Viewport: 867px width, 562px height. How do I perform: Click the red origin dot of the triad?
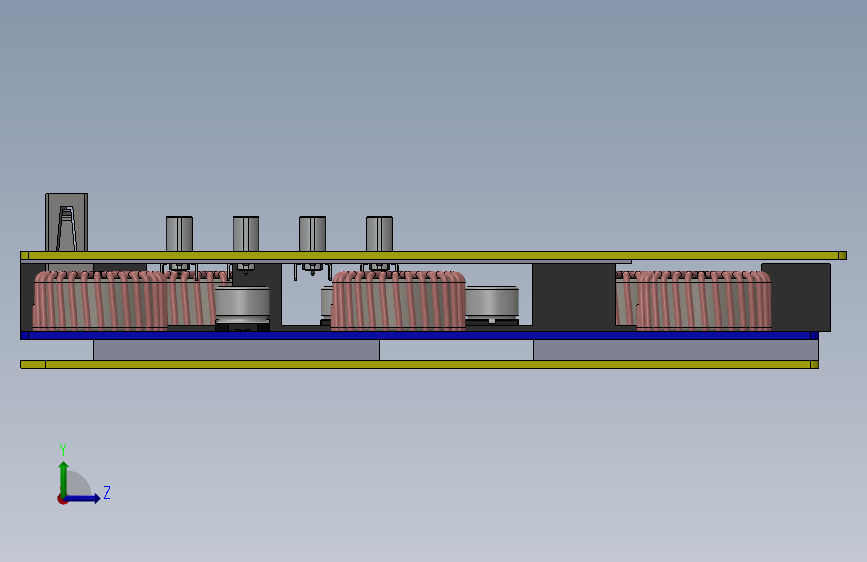click(x=62, y=499)
